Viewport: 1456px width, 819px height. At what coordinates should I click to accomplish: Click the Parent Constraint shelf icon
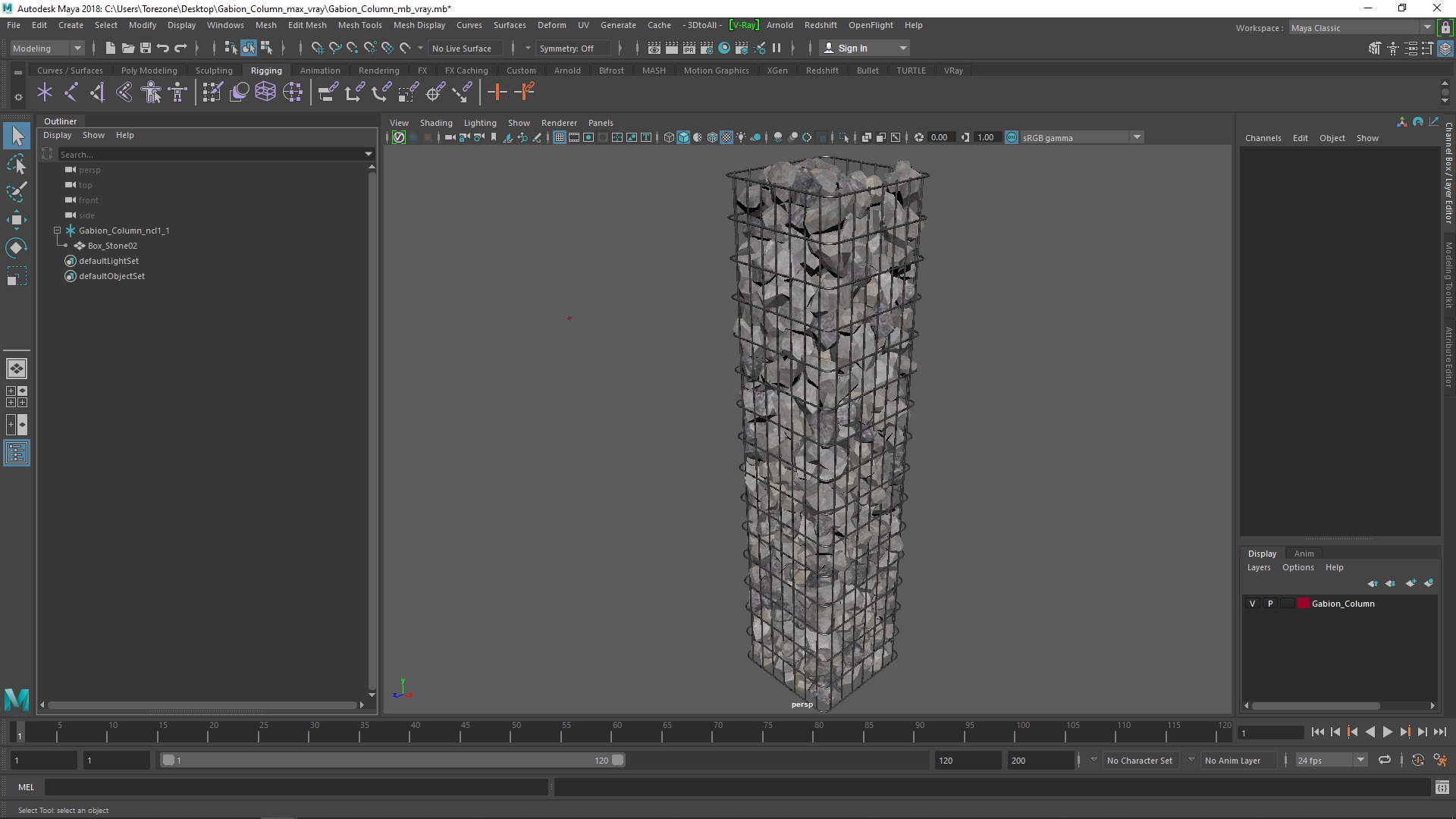328,93
